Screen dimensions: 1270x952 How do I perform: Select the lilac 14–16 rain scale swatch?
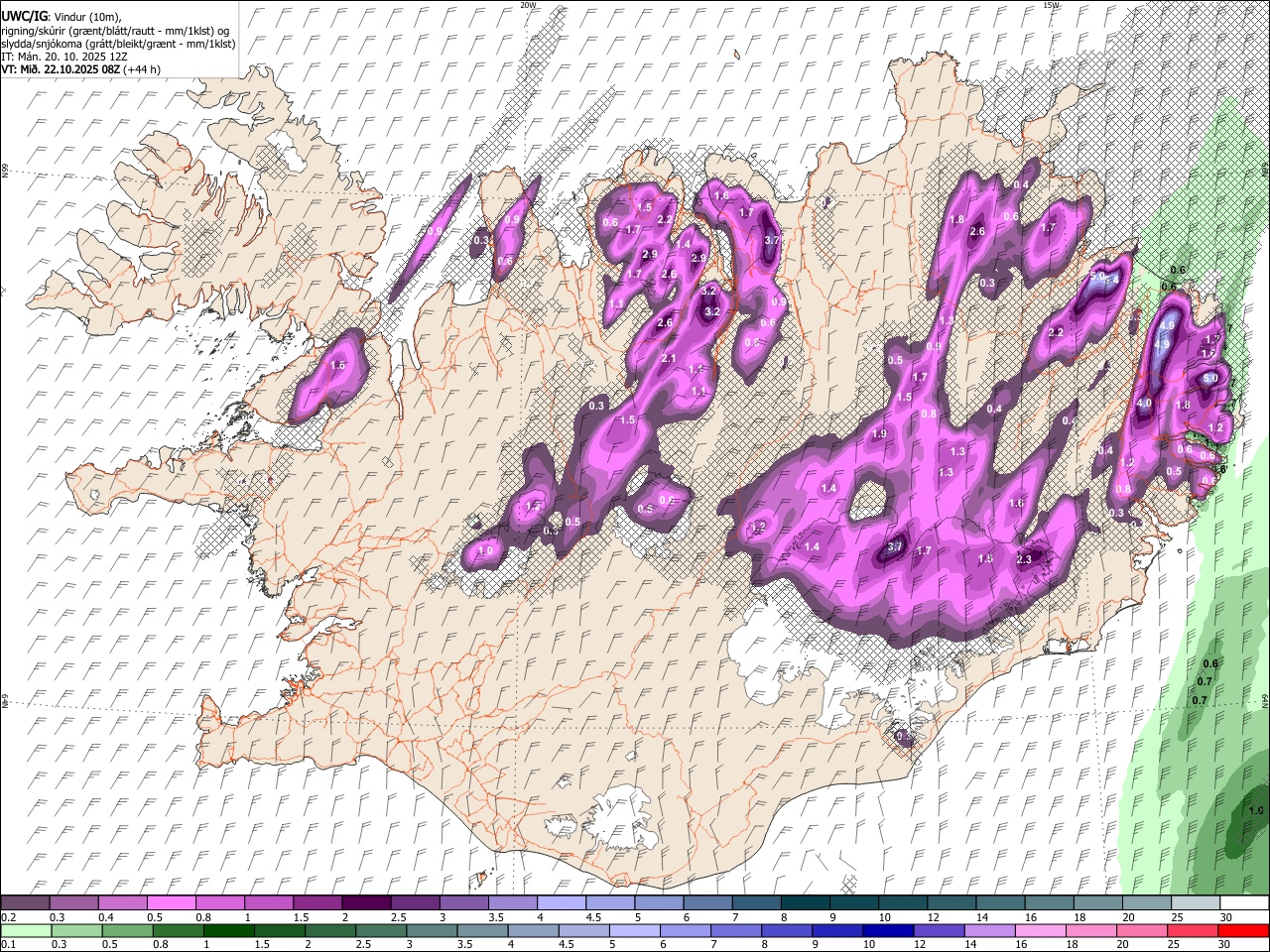tap(989, 930)
